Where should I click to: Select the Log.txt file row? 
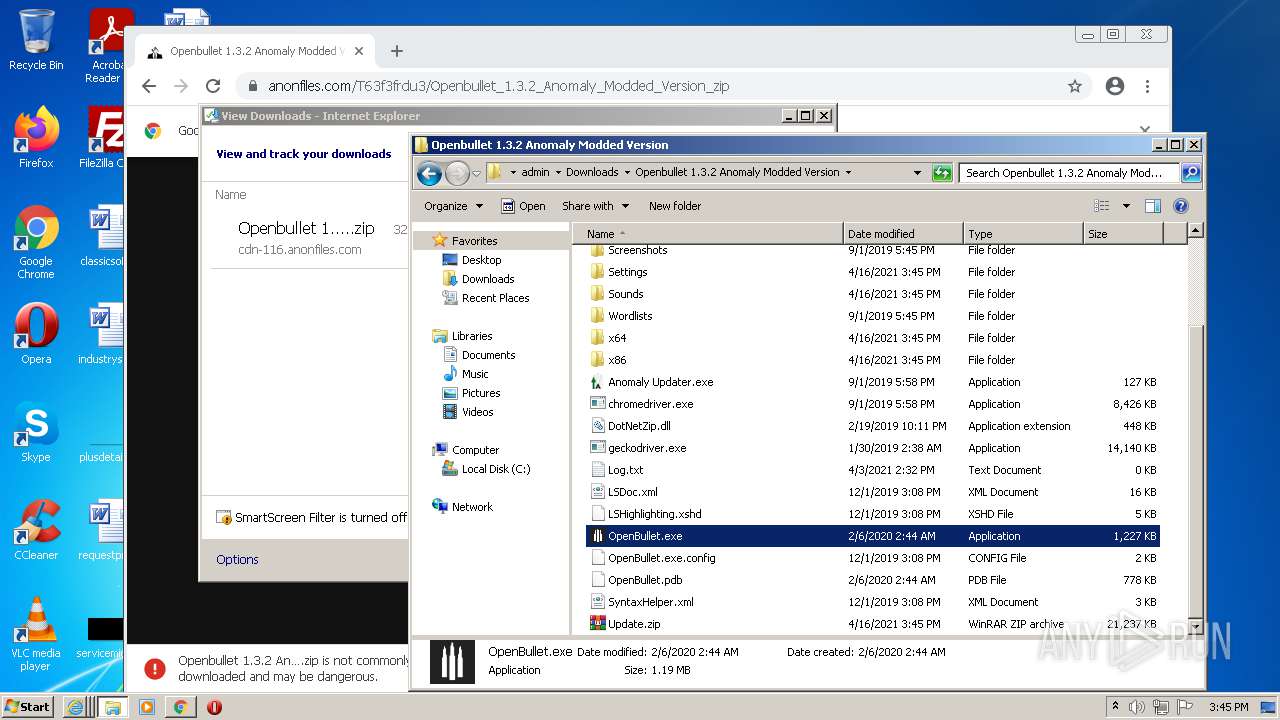coord(873,470)
